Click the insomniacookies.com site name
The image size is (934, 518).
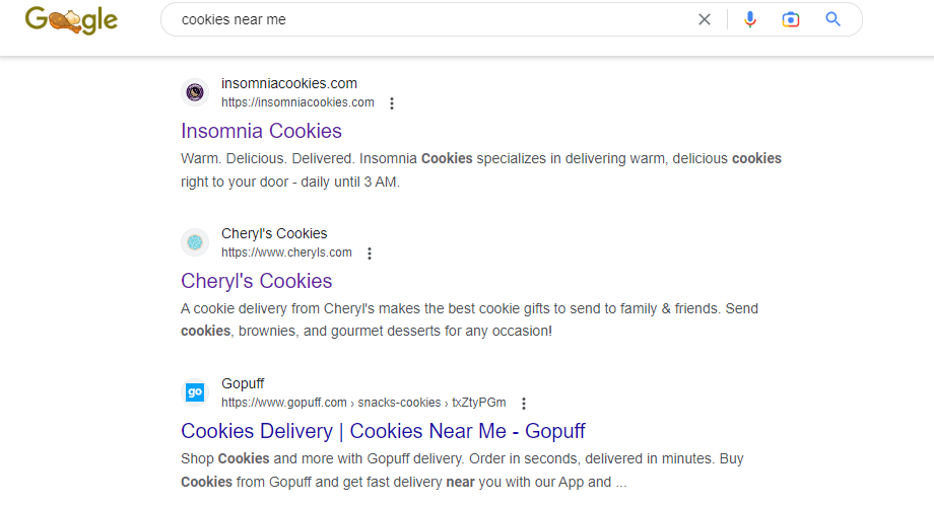point(289,83)
